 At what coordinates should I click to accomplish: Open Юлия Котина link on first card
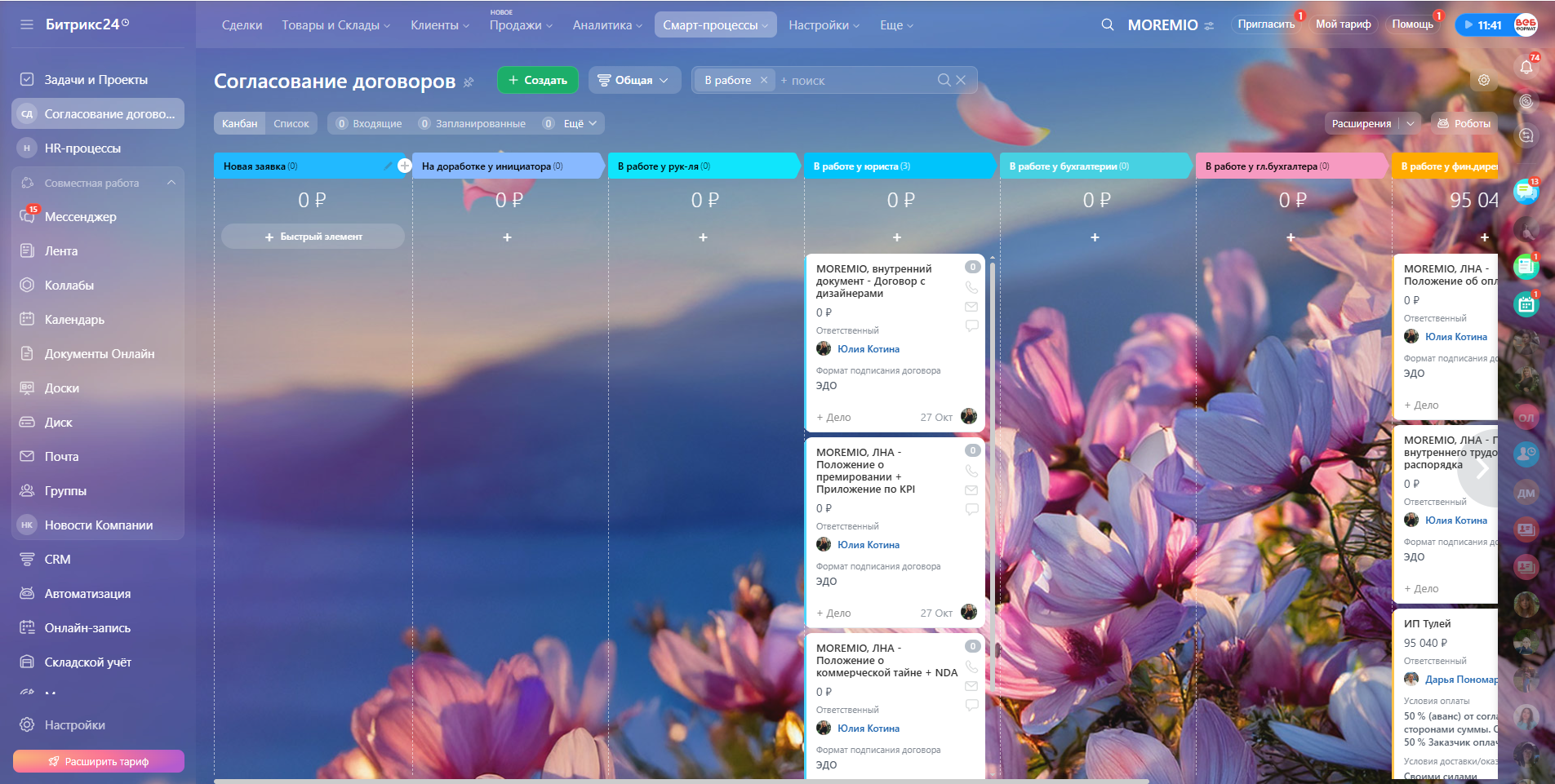coord(868,349)
